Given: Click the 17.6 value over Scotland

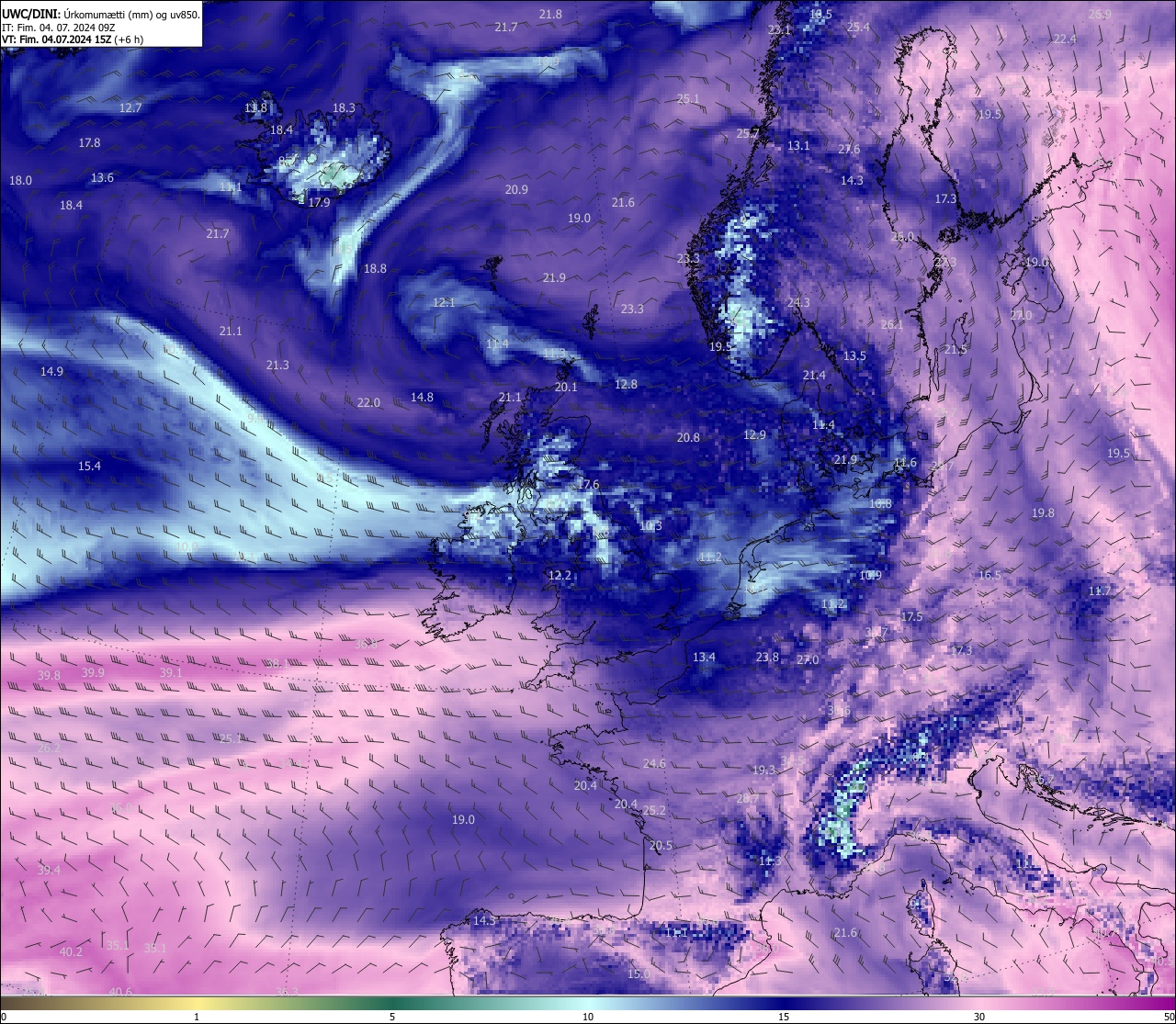Looking at the screenshot, I should pyautogui.click(x=588, y=484).
